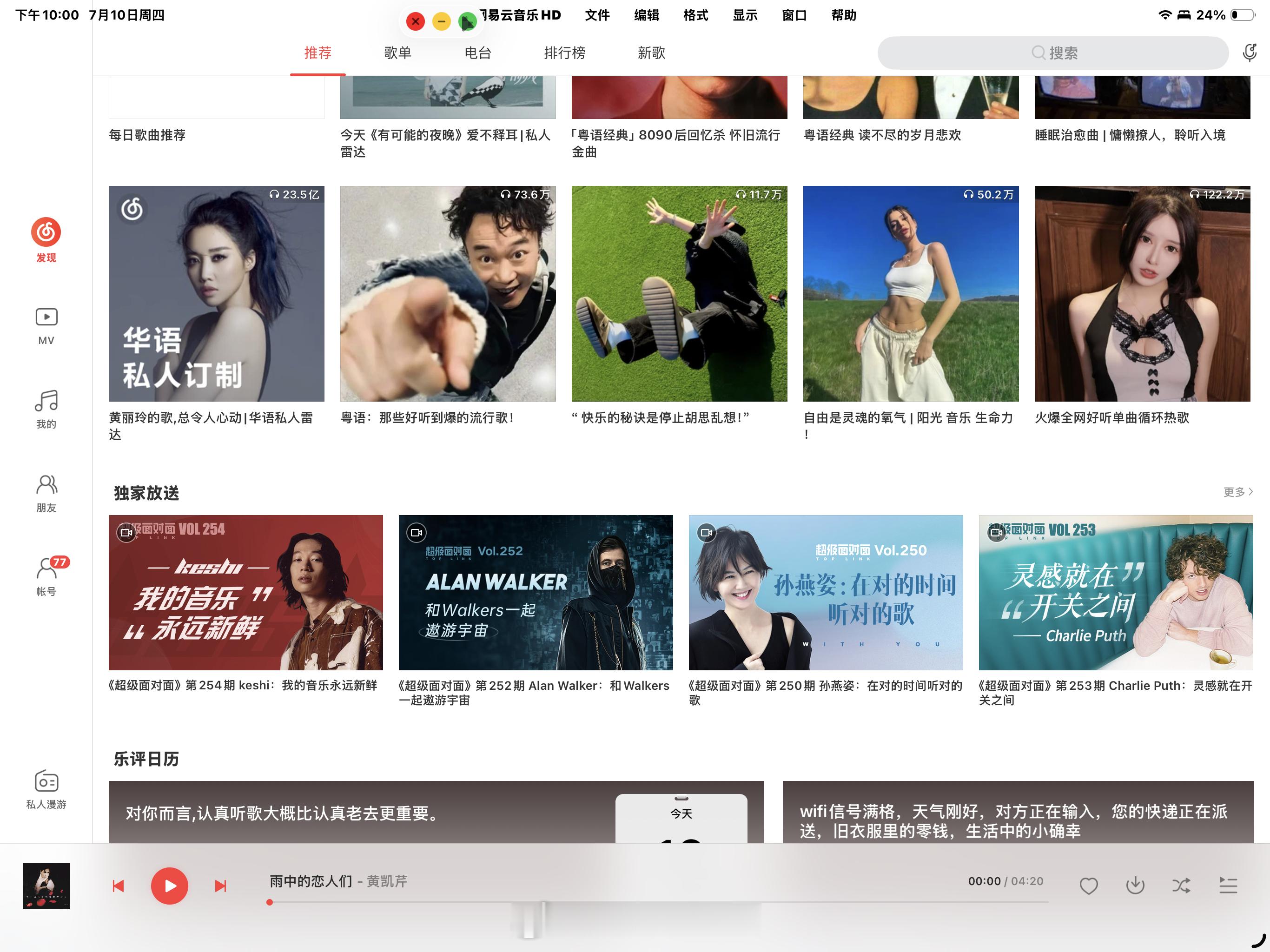The image size is (1270, 952).
Task: Download the current song
Action: [1135, 886]
